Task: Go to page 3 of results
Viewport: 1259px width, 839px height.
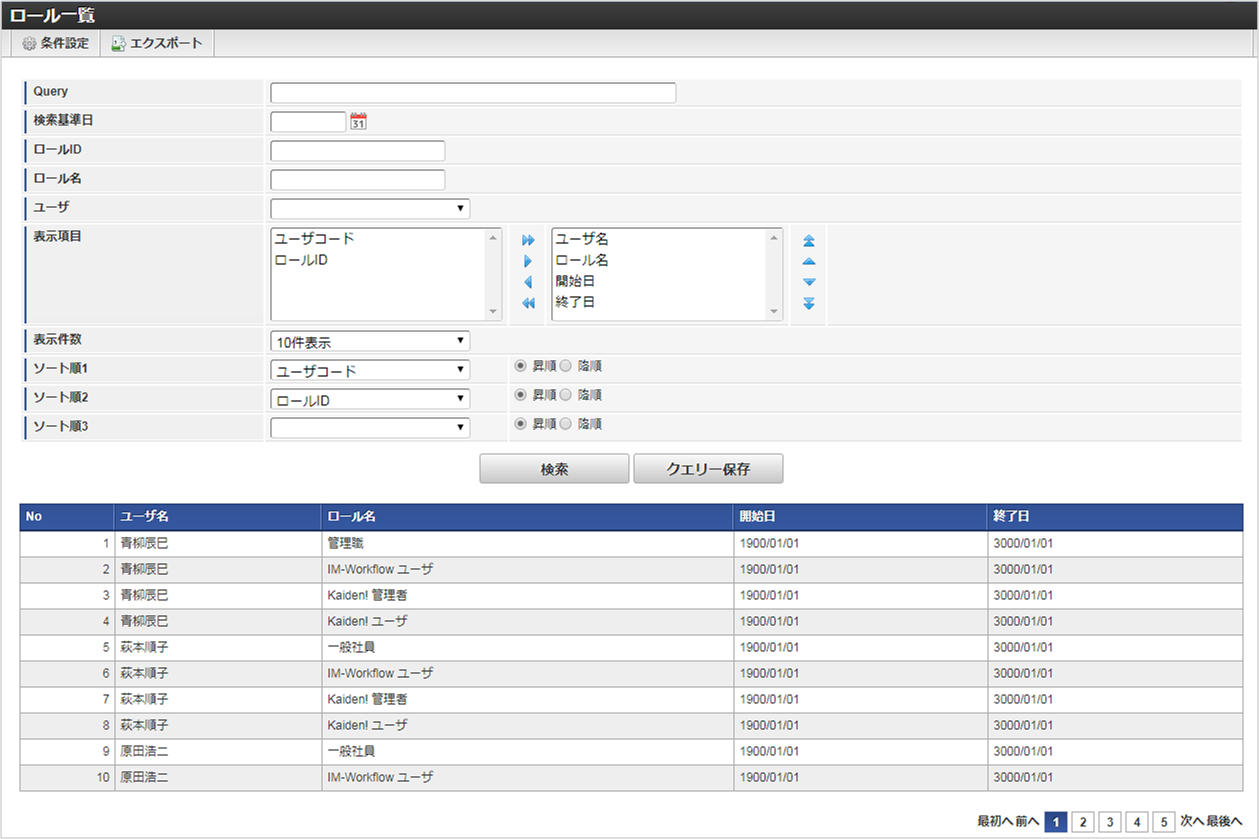Action: pos(1110,822)
